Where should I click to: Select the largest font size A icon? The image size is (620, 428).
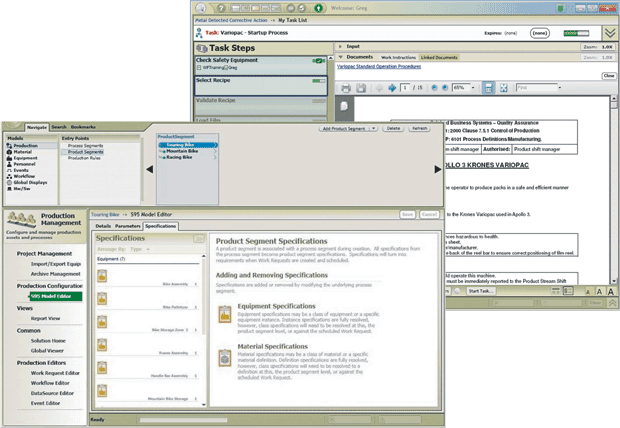coord(611,292)
